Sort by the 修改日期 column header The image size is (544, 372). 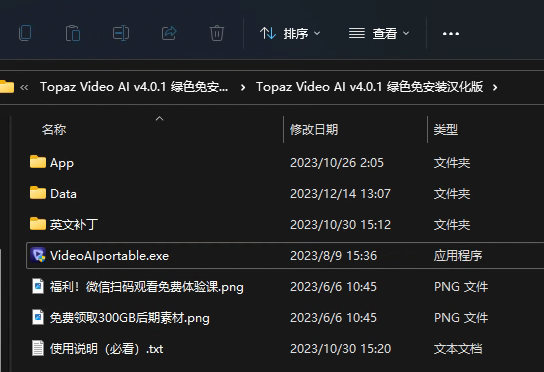pos(314,129)
